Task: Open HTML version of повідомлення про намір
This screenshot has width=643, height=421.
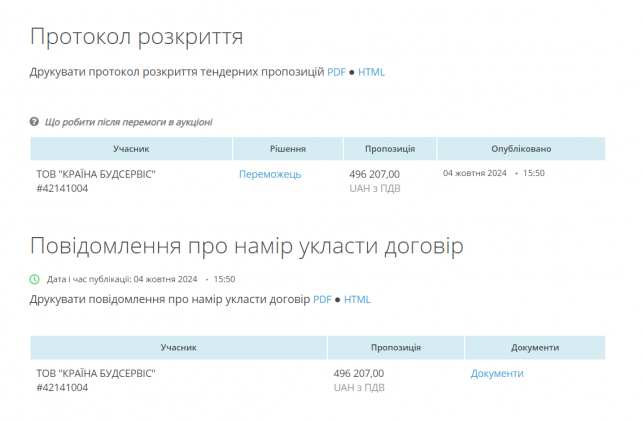Action: [357, 299]
